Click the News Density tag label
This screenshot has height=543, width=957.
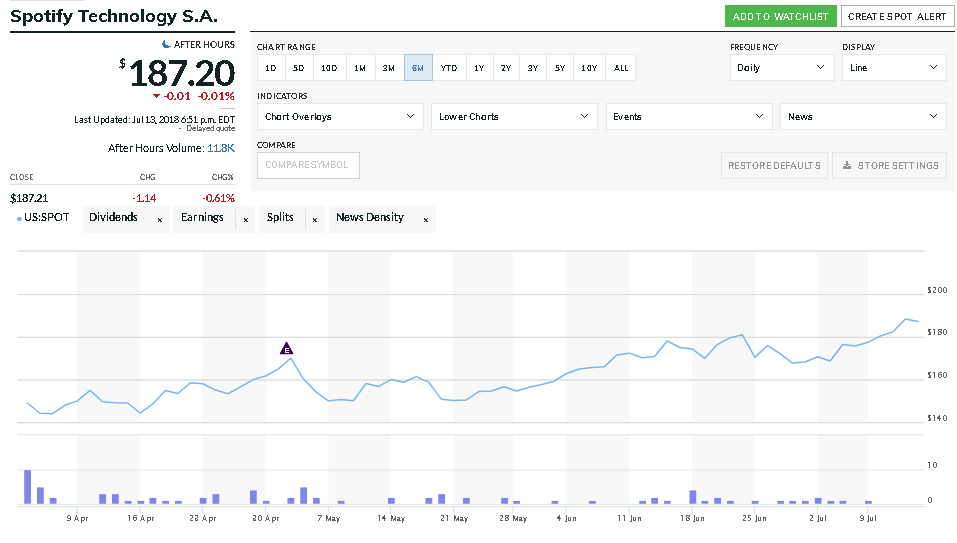(x=370, y=217)
